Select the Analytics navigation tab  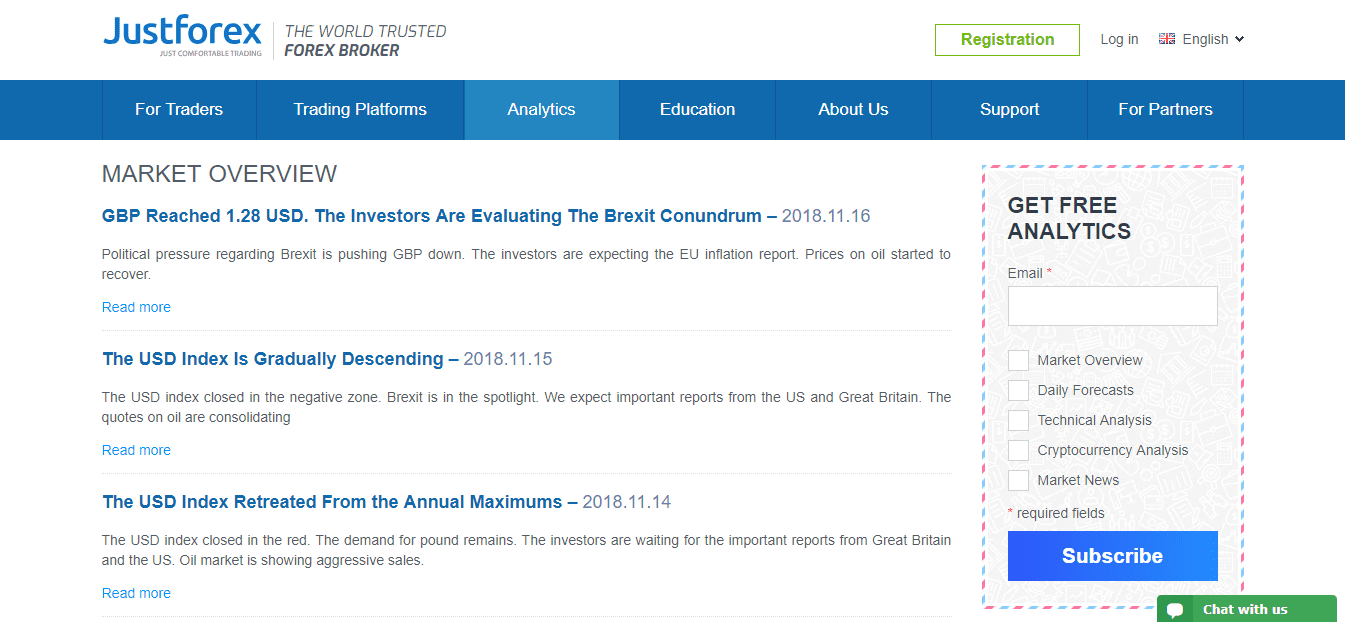(x=541, y=110)
